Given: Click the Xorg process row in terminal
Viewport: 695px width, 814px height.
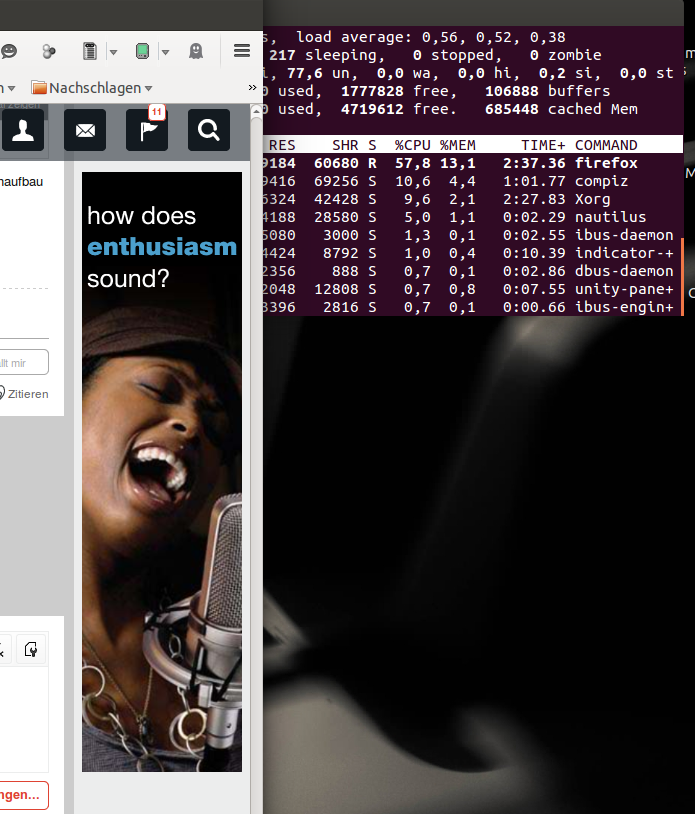Looking at the screenshot, I should (x=473, y=199).
